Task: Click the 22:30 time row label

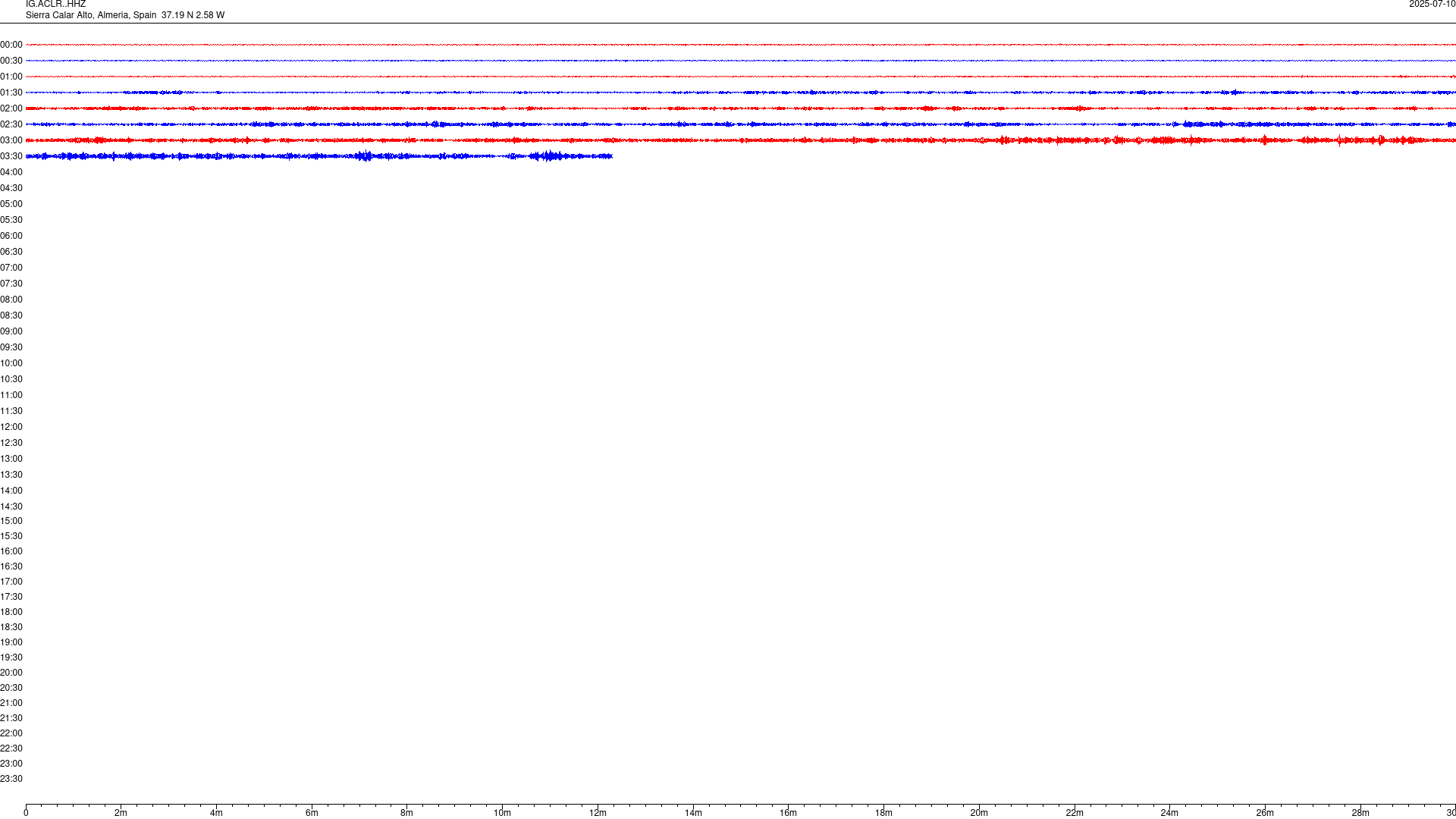Action: [x=11, y=748]
